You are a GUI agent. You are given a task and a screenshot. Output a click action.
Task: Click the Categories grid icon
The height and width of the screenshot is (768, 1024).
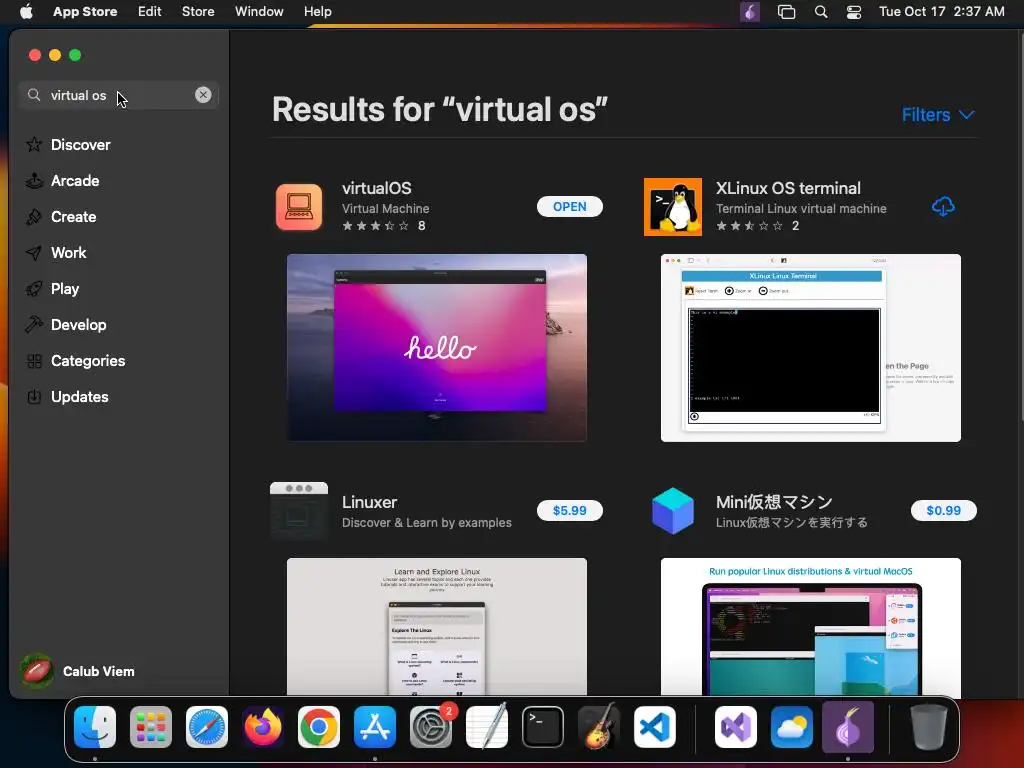[34, 360]
